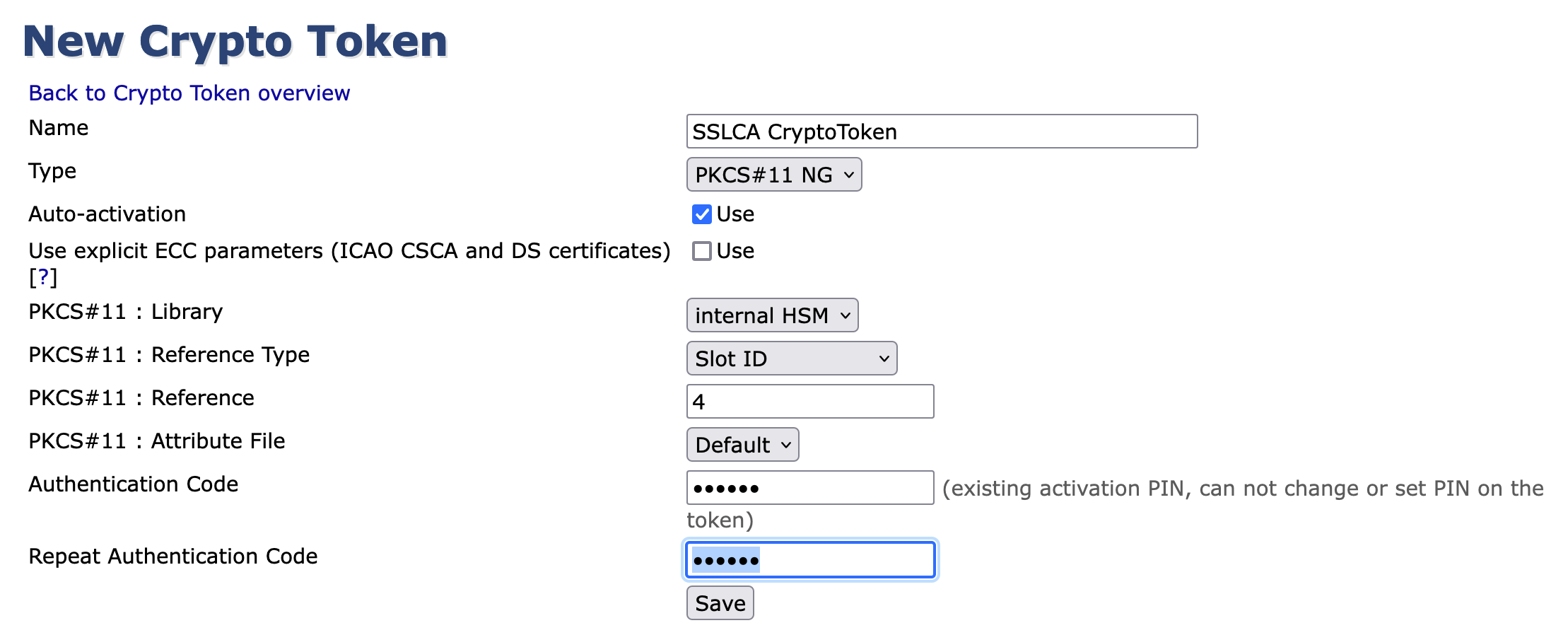1568x635 pixels.
Task: Open the Type dropdown showing PKCS#11 NG
Action: pyautogui.click(x=773, y=175)
